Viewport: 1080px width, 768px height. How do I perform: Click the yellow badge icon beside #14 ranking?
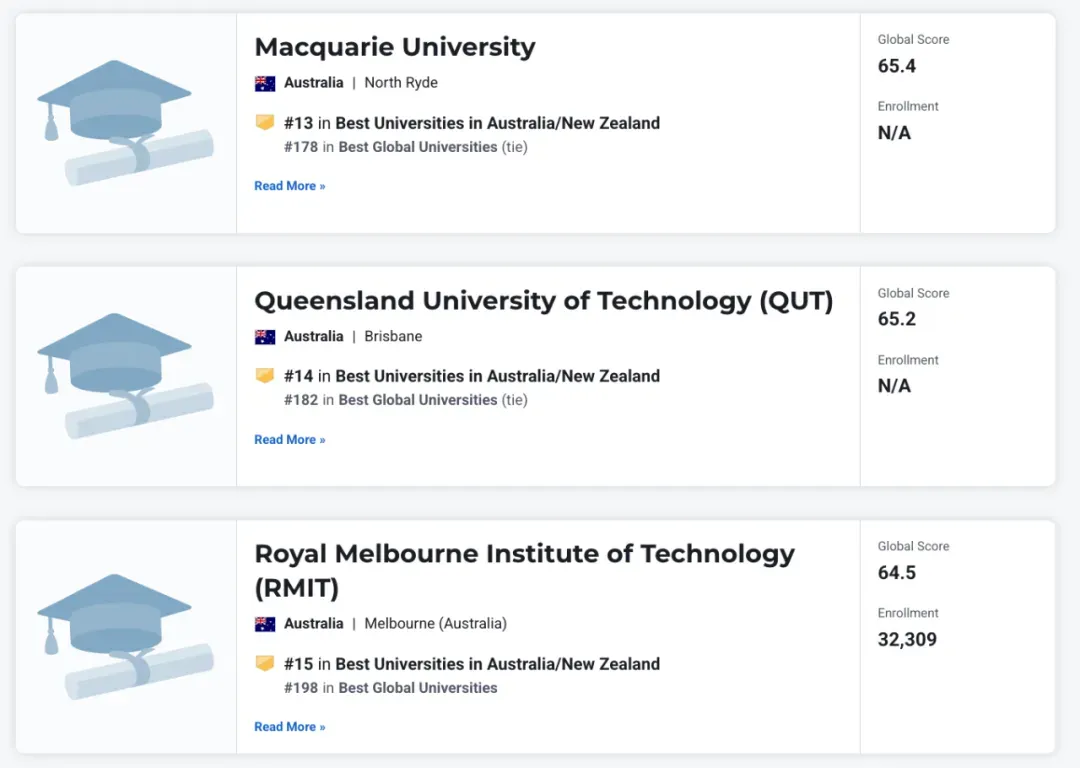264,376
